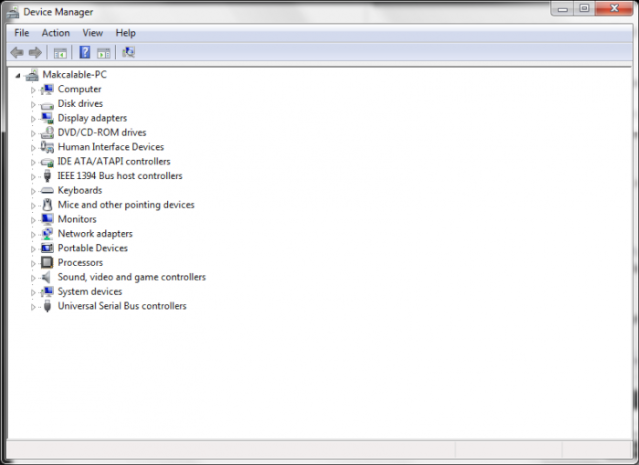Click the Processors category icon

click(x=47, y=263)
